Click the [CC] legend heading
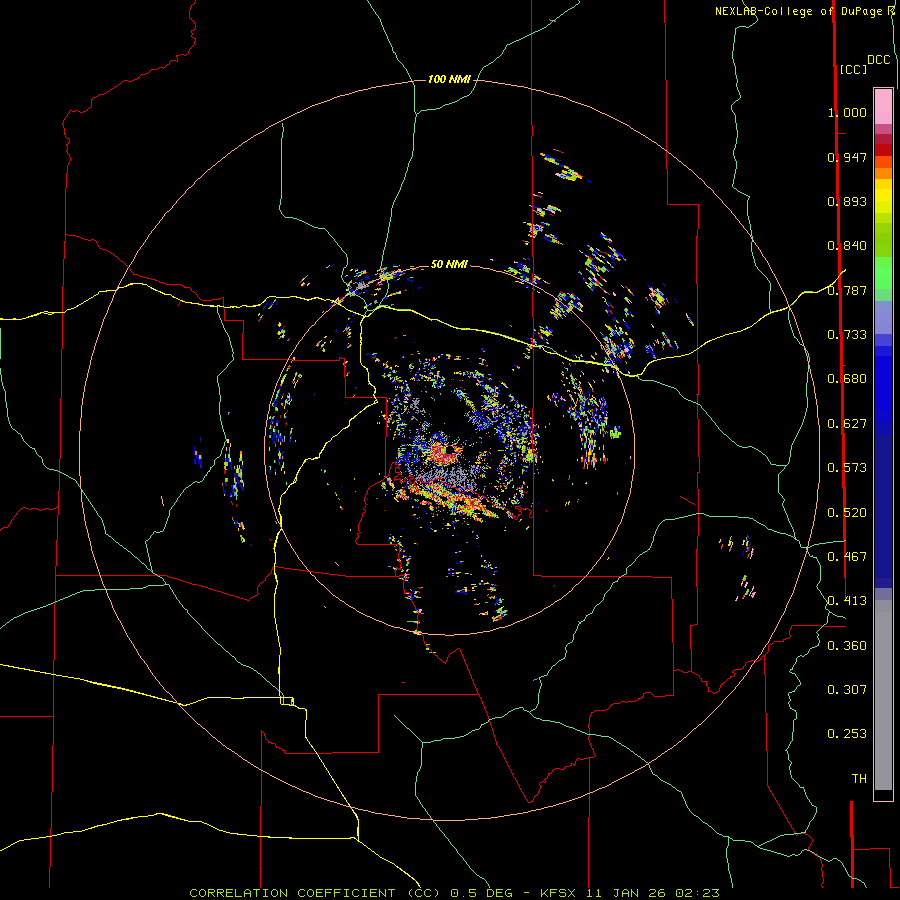The width and height of the screenshot is (900, 900). 853,69
